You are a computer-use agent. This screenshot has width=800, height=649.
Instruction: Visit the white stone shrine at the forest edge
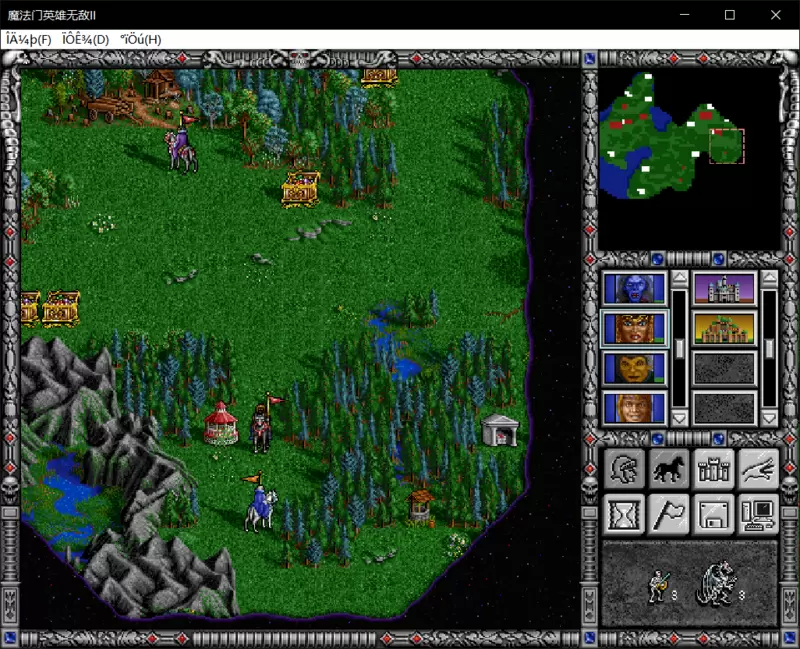[500, 430]
